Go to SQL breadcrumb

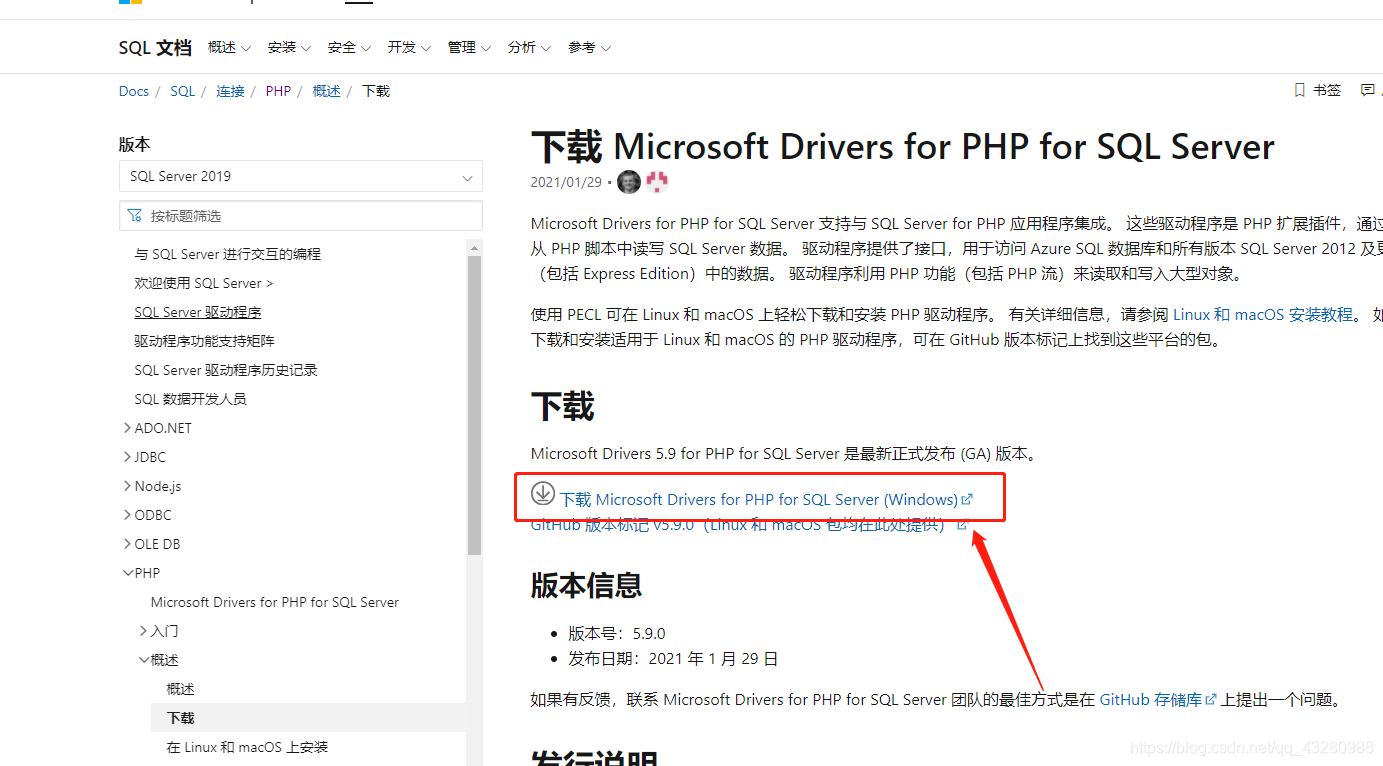[x=182, y=91]
